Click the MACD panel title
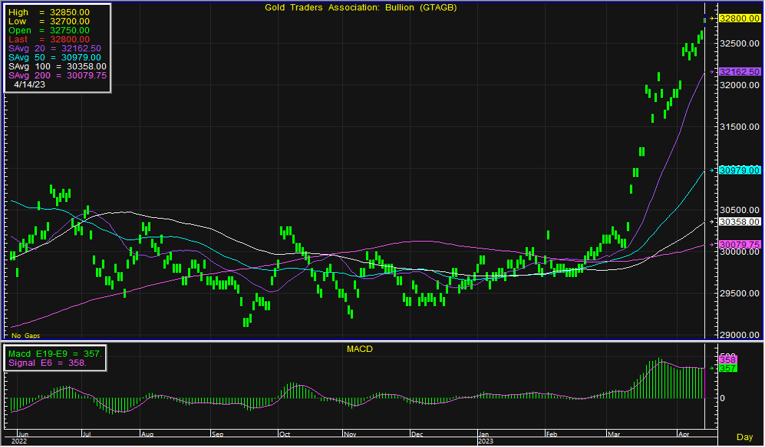 [358, 347]
